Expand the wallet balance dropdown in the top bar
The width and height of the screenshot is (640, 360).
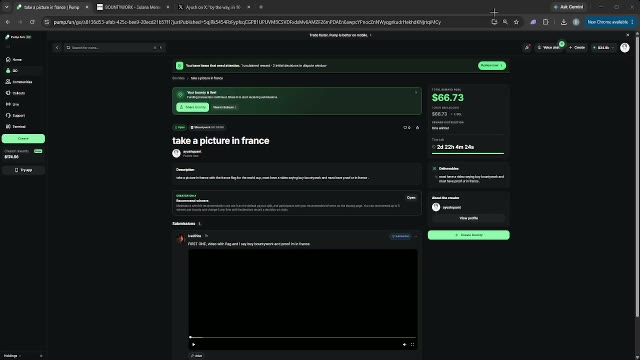(x=603, y=48)
